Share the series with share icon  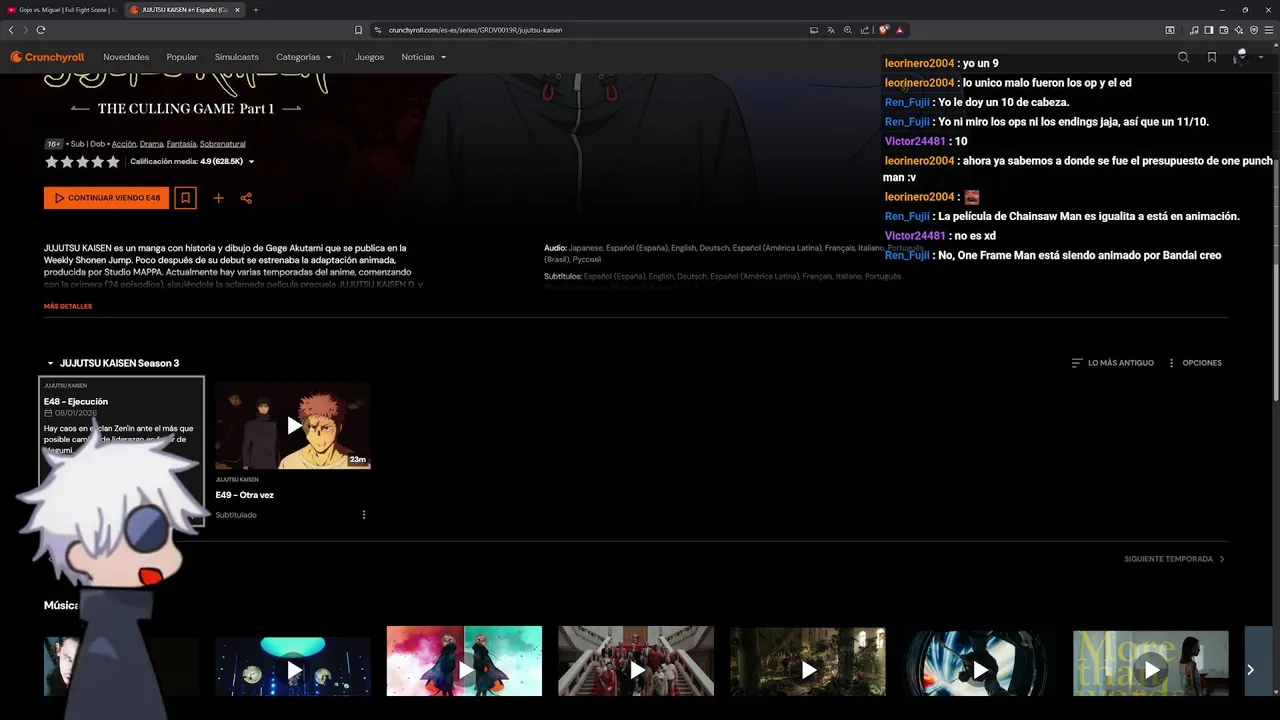(246, 198)
